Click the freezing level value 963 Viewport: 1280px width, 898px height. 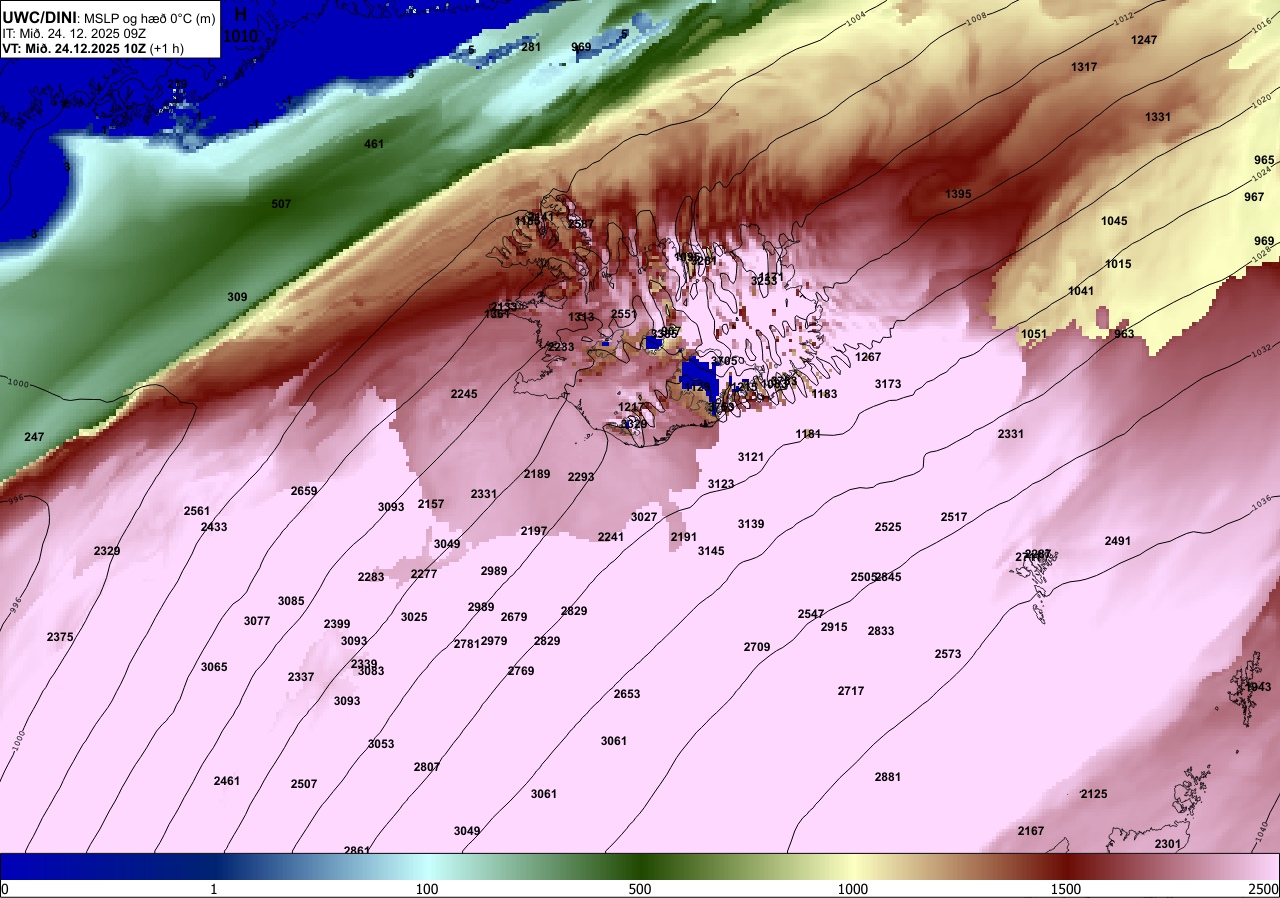(1124, 334)
